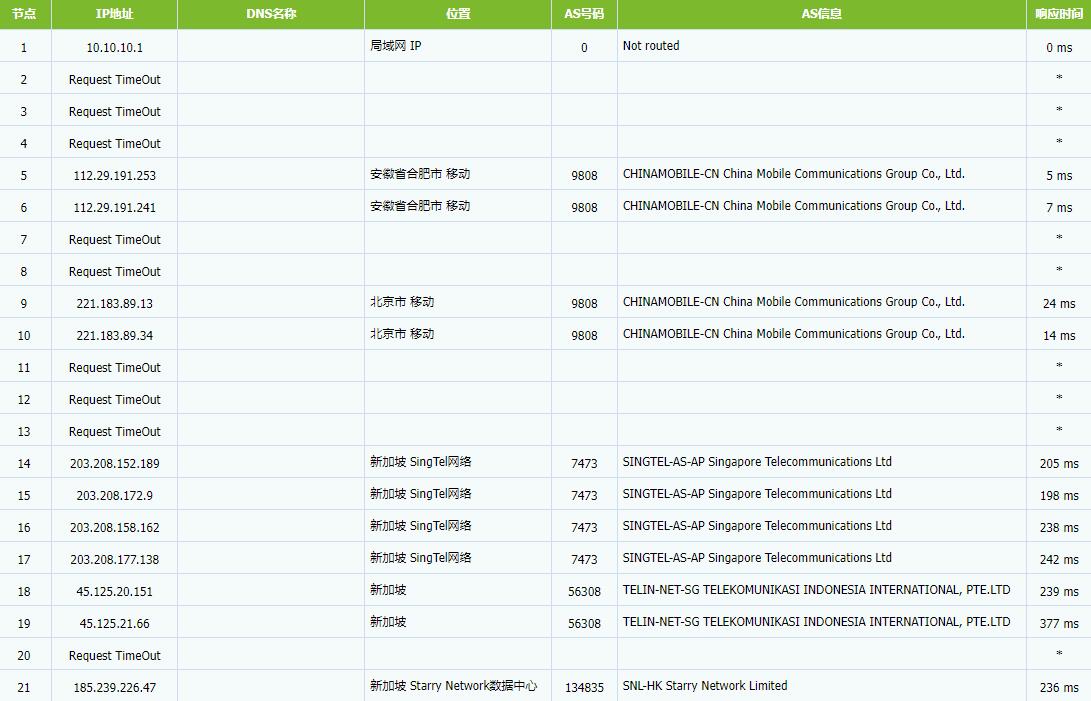Click AS number 56308 in row 19
Viewport: 1091px width, 701px height.
pyautogui.click(x=584, y=624)
